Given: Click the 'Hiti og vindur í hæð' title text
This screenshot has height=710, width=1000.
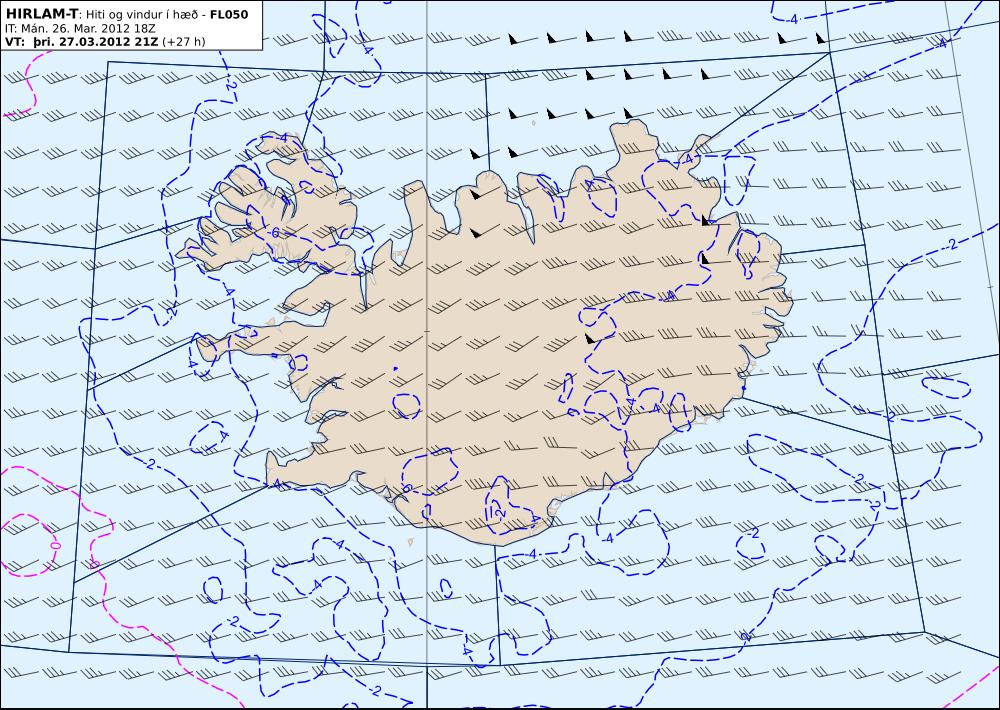Looking at the screenshot, I should (x=140, y=15).
